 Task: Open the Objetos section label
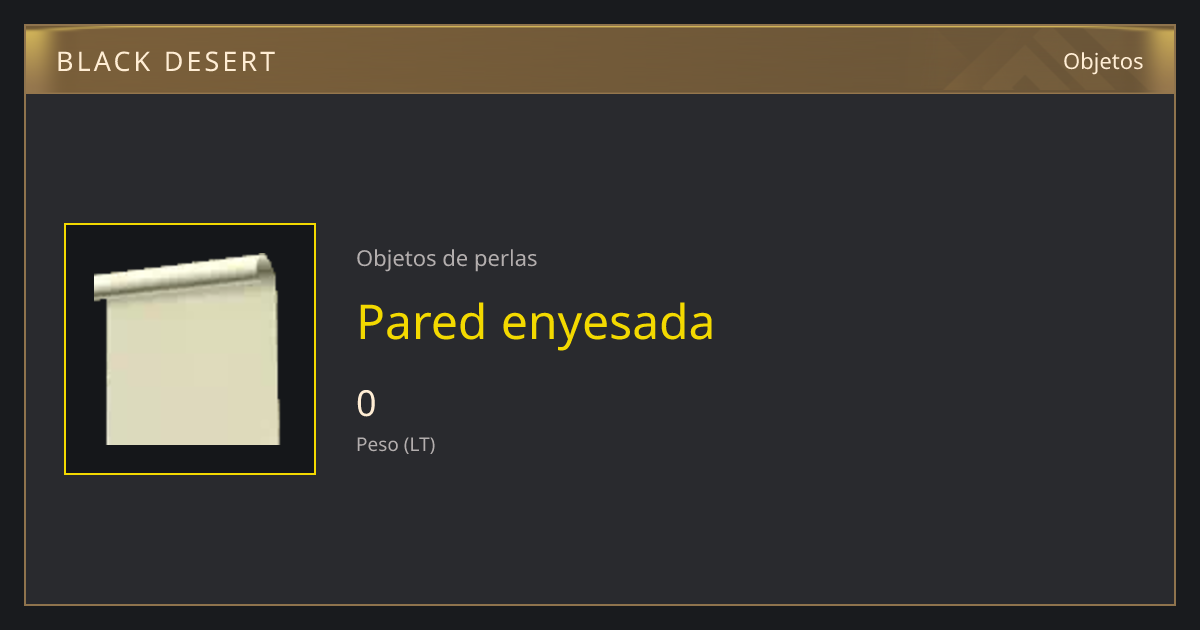[x=1103, y=61]
